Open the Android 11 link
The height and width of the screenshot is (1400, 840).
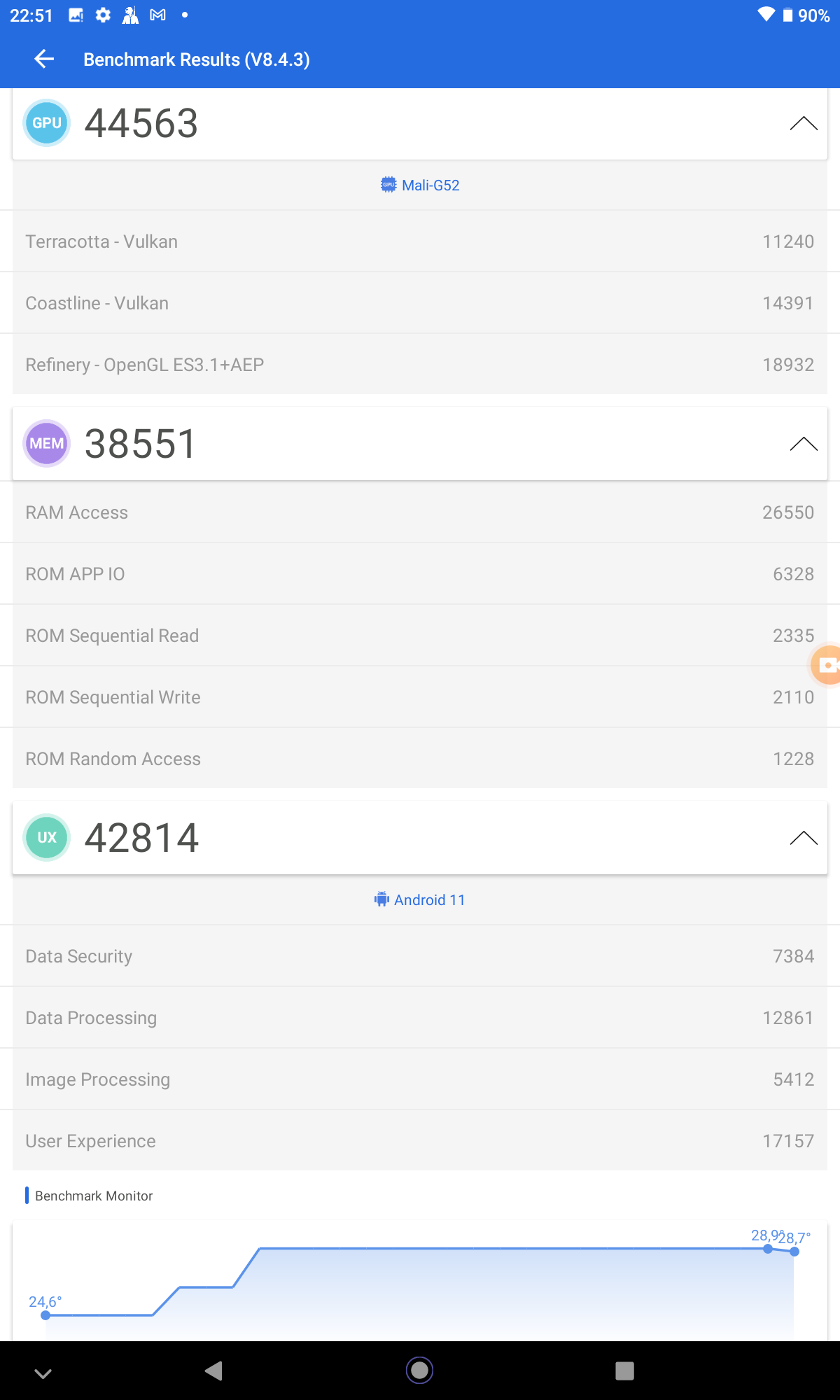[x=420, y=900]
